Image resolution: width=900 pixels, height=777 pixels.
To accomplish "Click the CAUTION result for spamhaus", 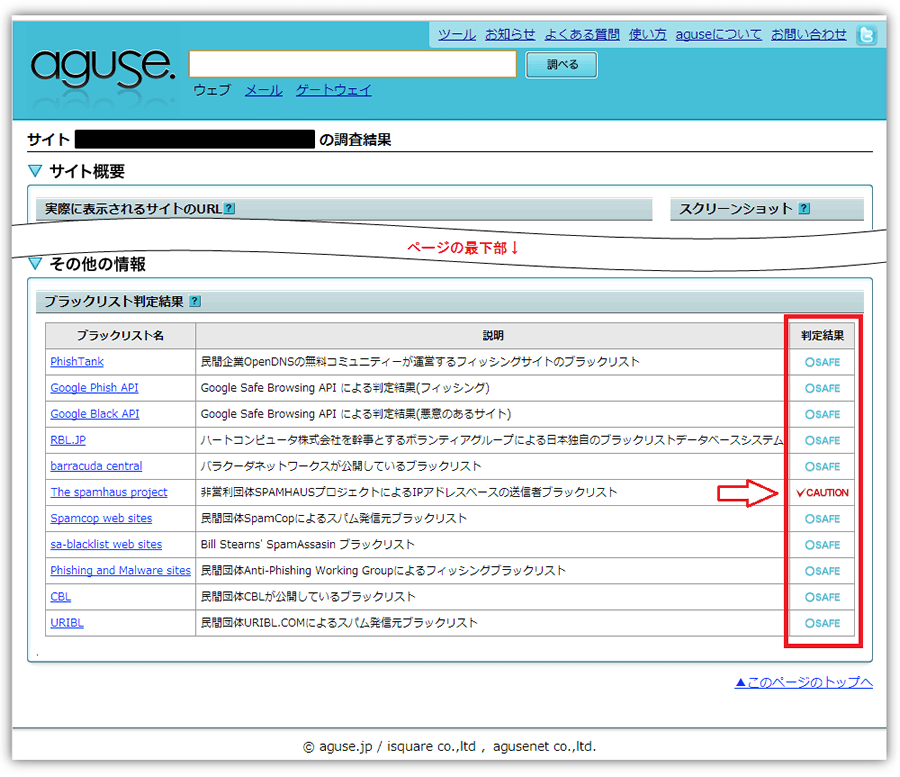I will [x=823, y=493].
